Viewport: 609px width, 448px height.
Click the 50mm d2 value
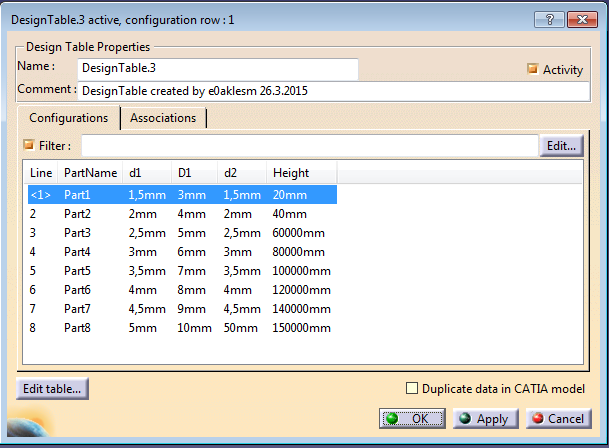point(240,328)
